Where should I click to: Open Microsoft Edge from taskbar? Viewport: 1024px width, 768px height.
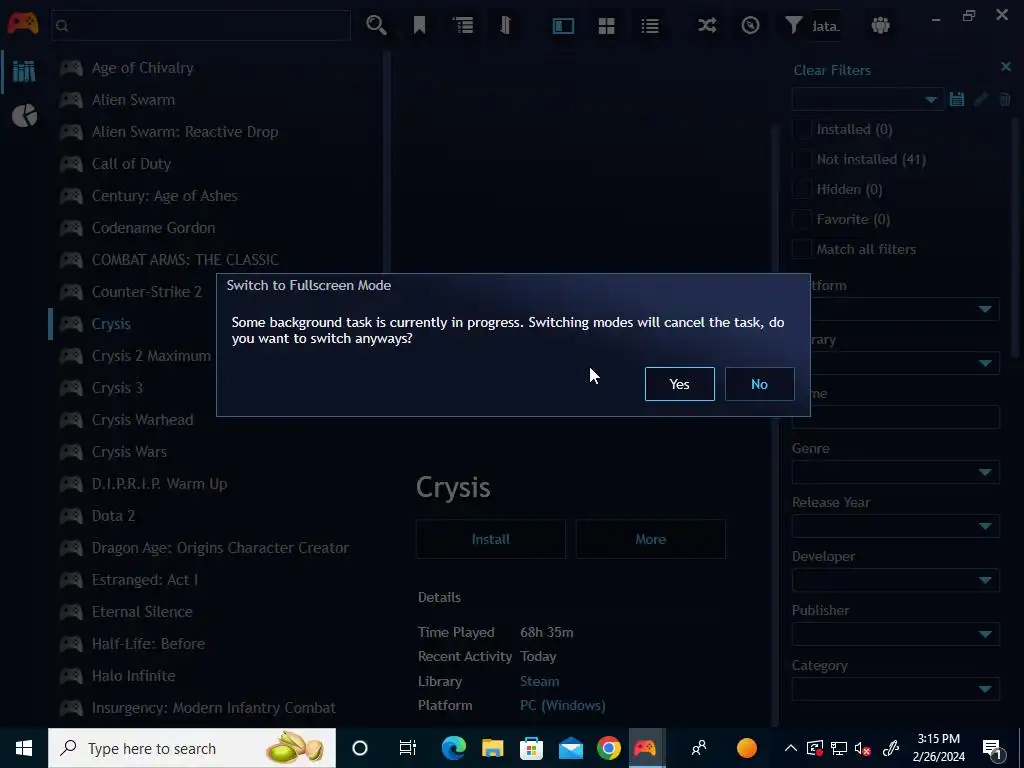pos(453,748)
